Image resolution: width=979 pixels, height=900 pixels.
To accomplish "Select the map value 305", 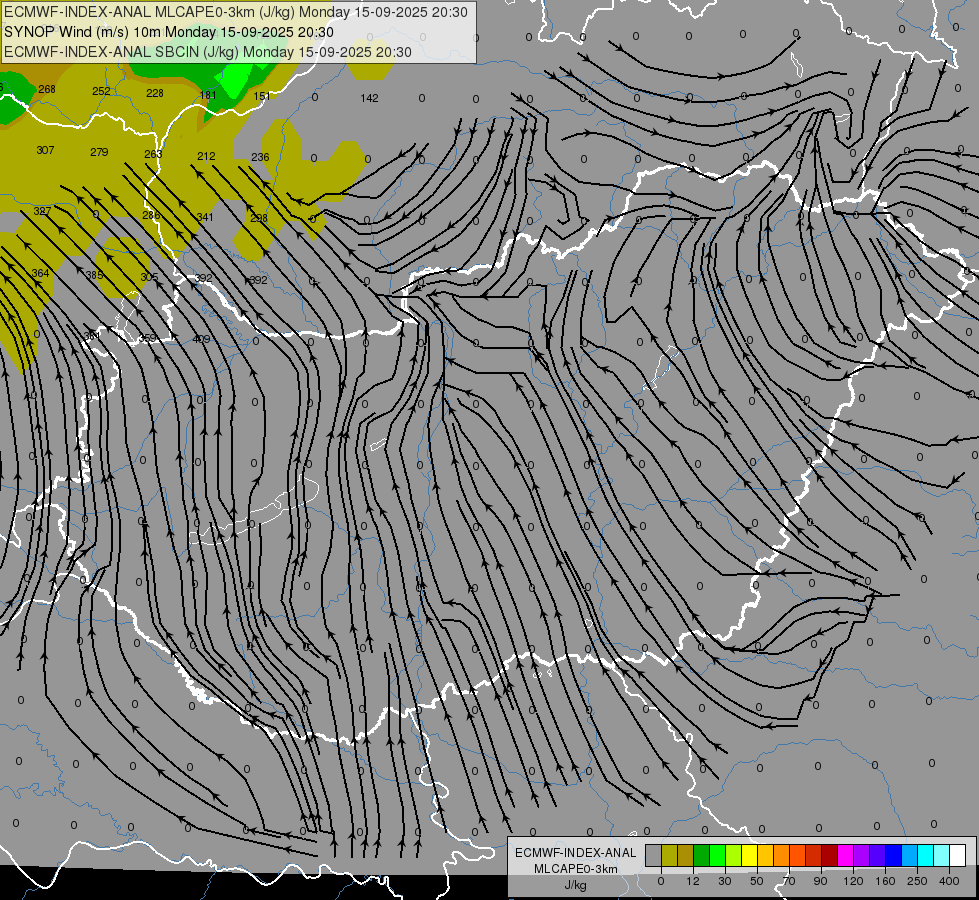I will 149,277.
